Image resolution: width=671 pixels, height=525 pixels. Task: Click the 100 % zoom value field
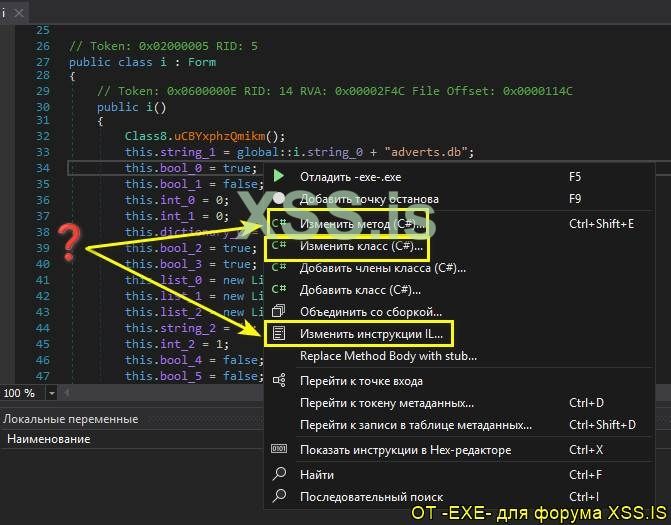click(x=23, y=393)
